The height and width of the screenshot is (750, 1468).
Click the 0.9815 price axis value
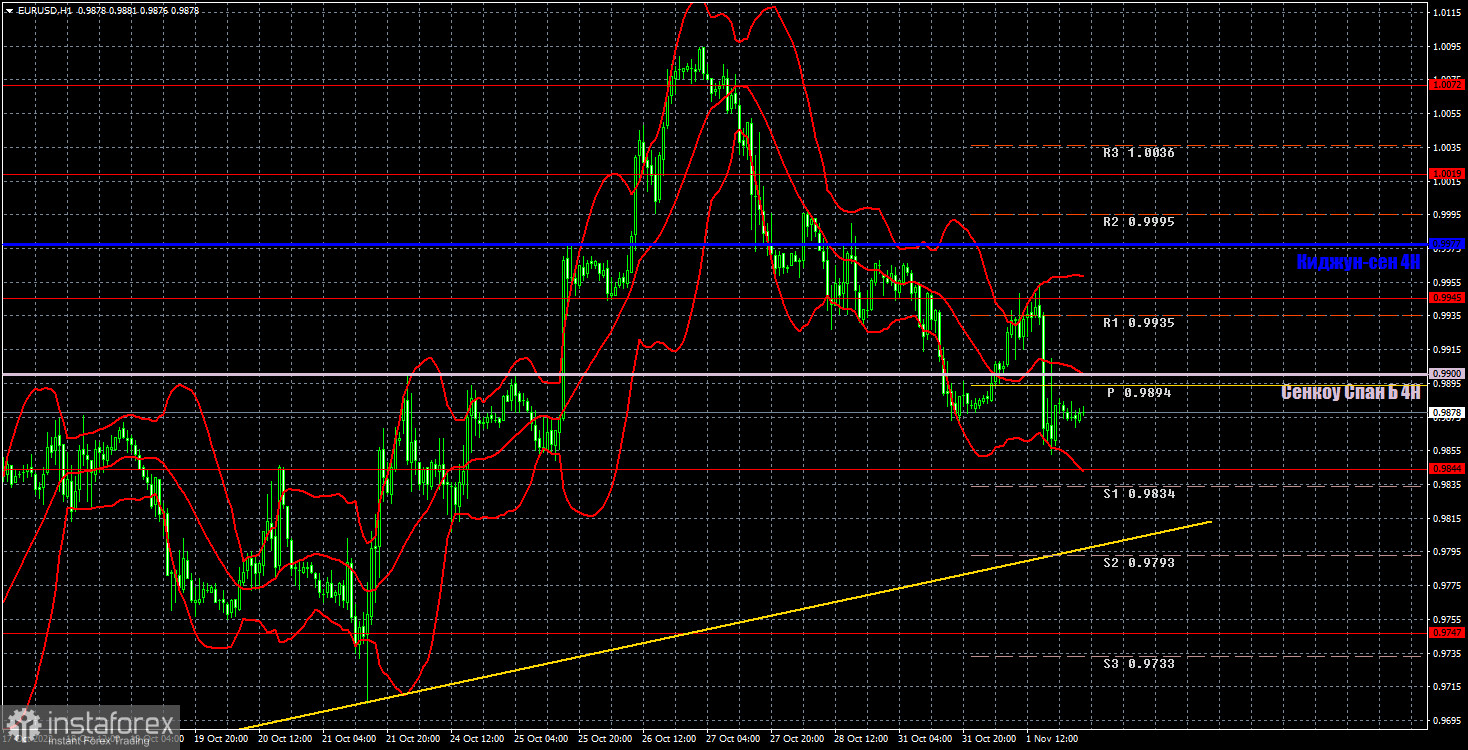point(1447,518)
